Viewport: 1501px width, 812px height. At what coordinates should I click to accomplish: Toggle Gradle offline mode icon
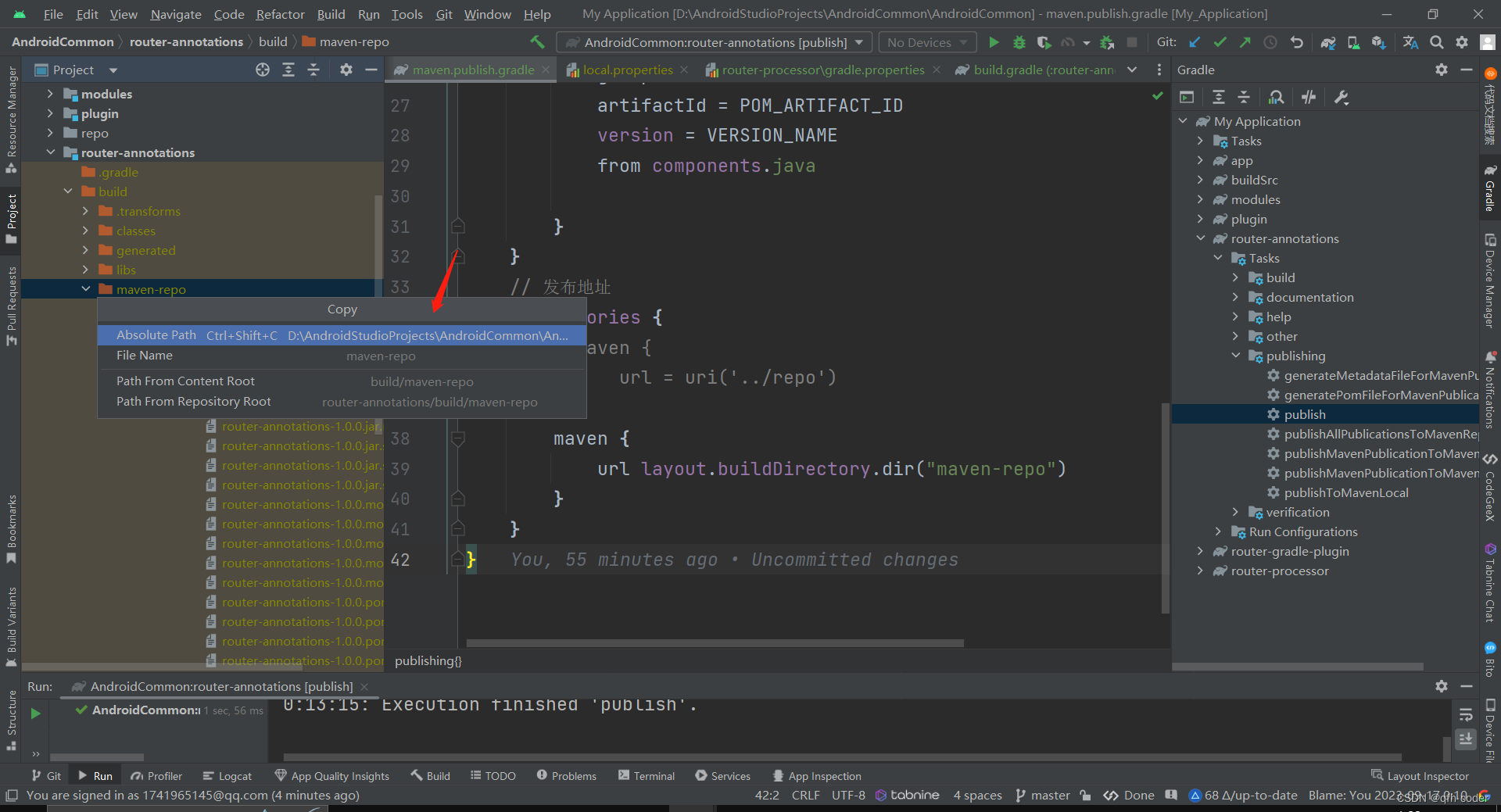pyautogui.click(x=1309, y=97)
